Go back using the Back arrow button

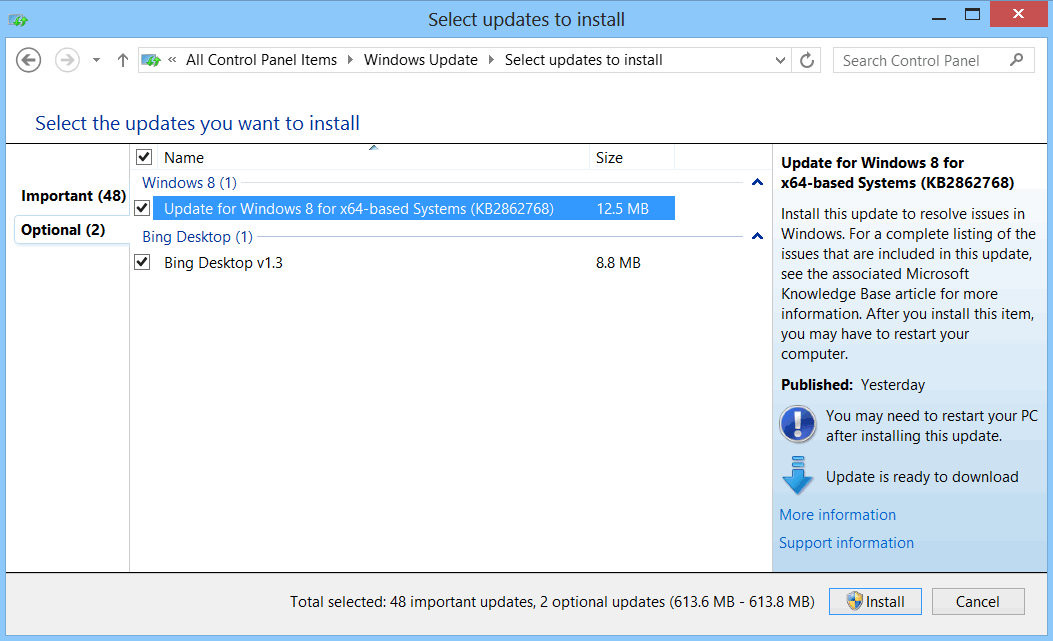click(x=28, y=60)
